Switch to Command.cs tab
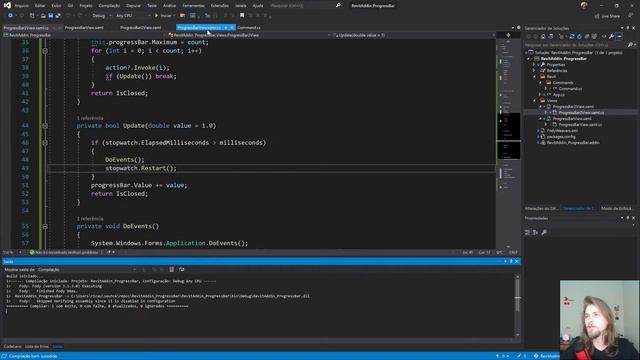640x360 pixels. [x=249, y=28]
